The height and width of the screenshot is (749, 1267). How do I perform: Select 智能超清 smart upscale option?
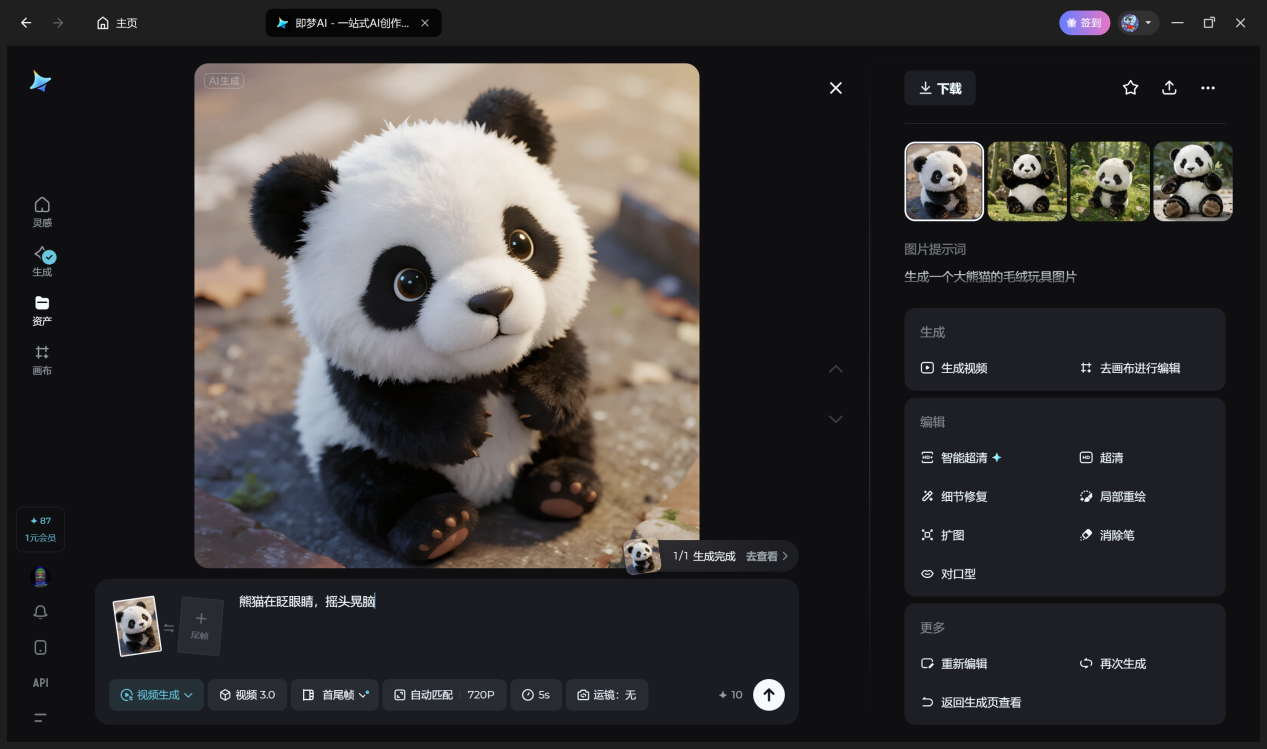(962, 458)
